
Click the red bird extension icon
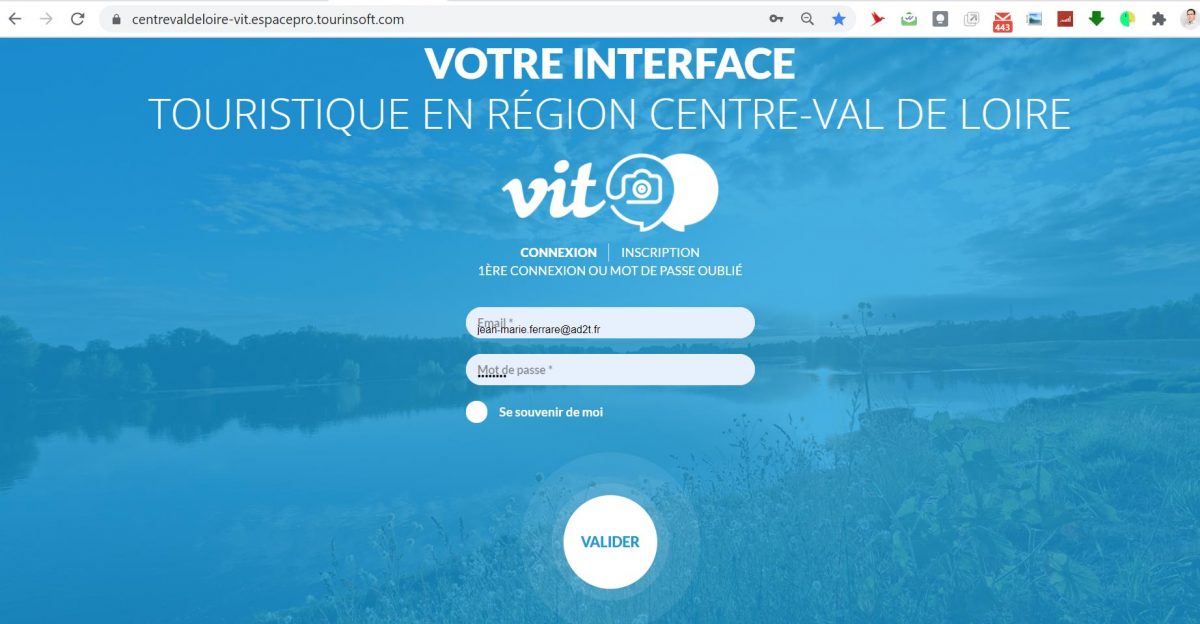click(x=878, y=19)
